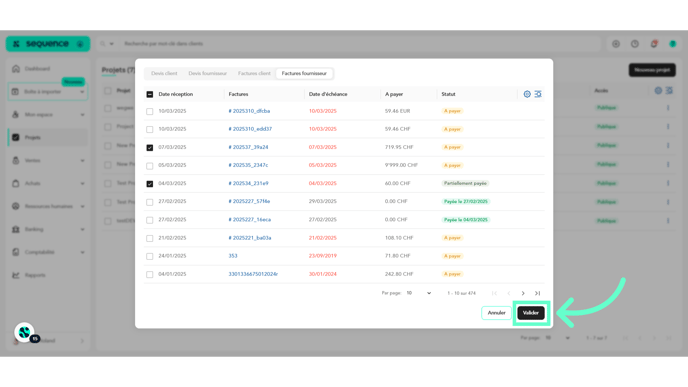Image resolution: width=688 pixels, height=387 pixels.
Task: Sort by A payer column header
Action: [394, 94]
